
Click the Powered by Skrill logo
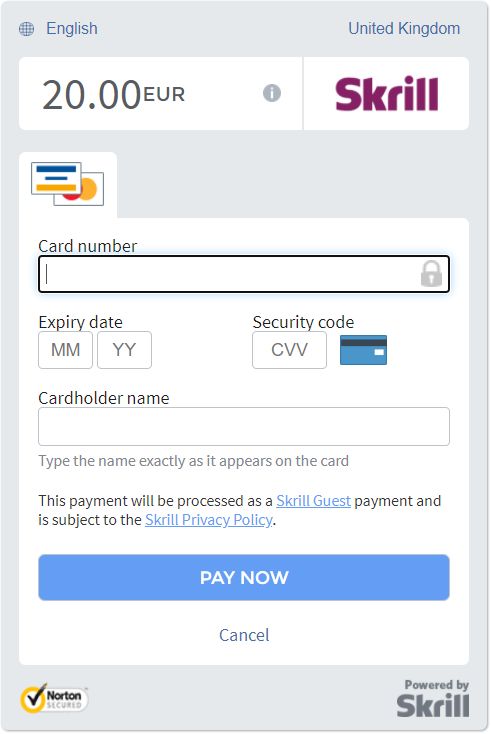coord(432,698)
